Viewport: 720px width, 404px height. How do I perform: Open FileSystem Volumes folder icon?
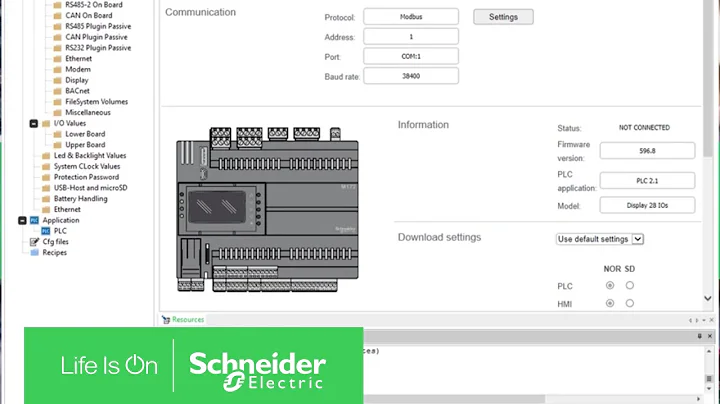tap(57, 102)
